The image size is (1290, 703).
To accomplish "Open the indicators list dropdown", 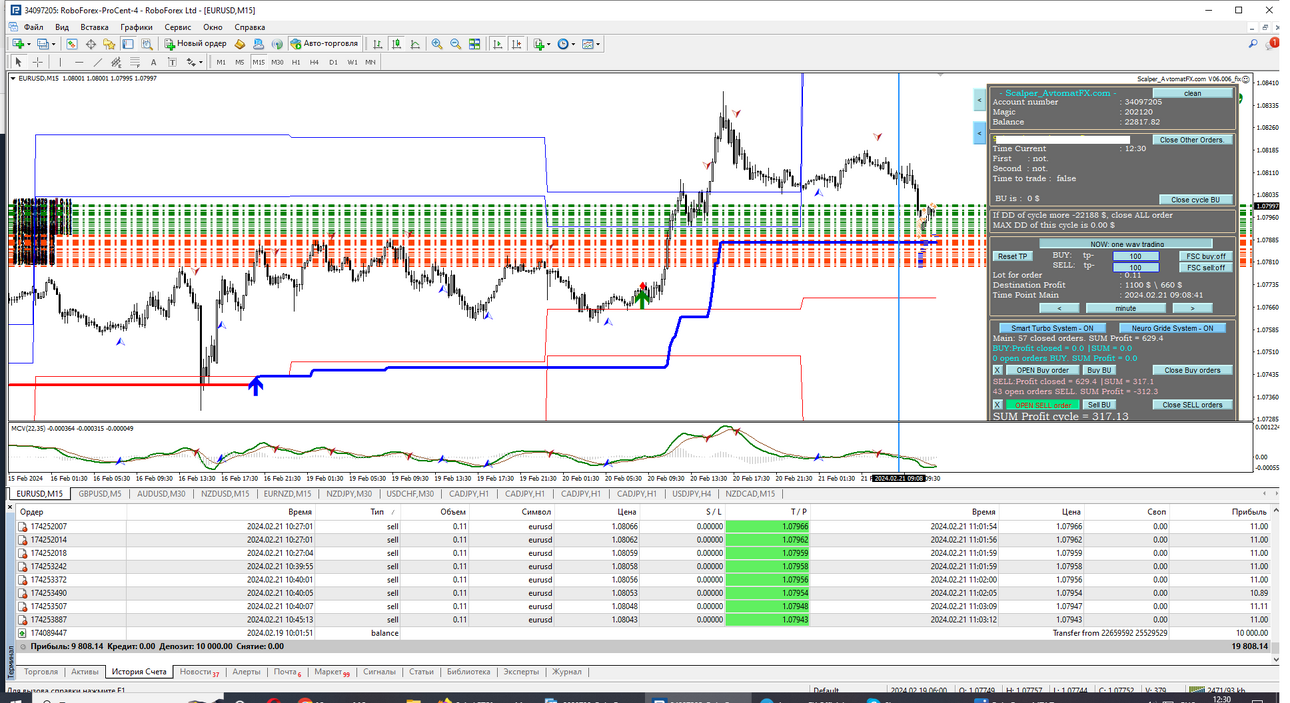I will tap(549, 44).
